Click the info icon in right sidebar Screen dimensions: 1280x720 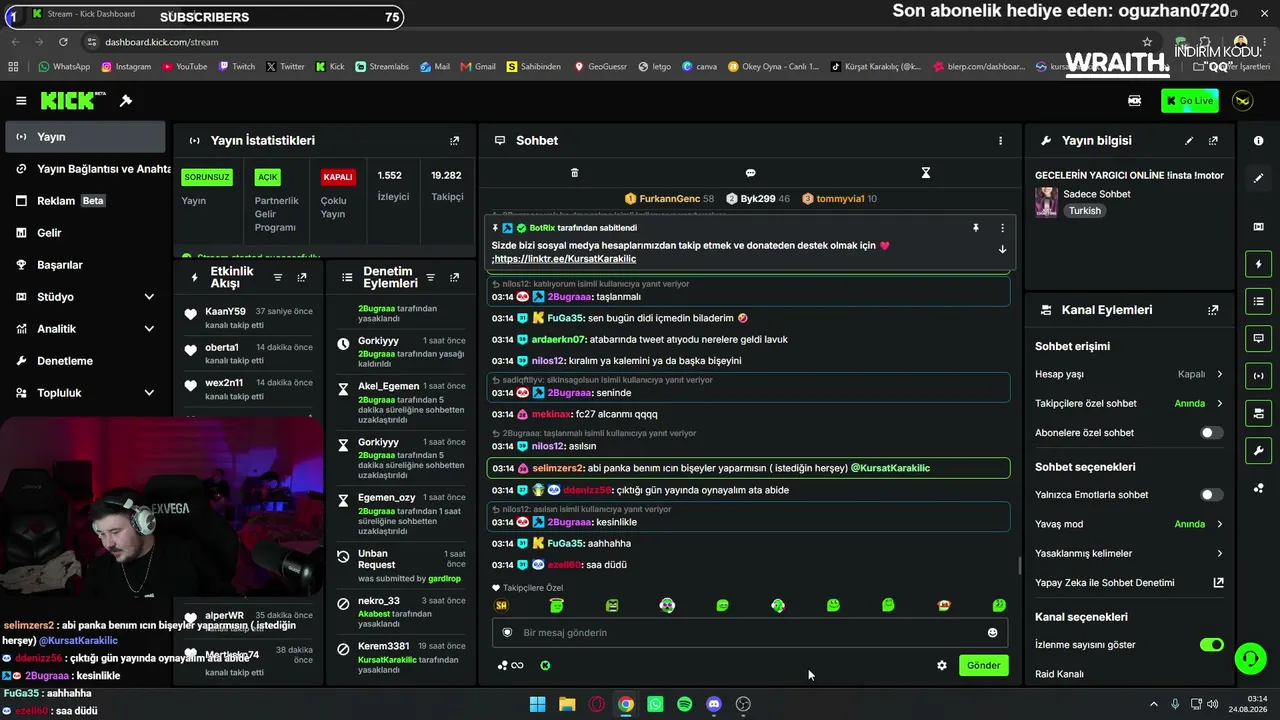1258,141
